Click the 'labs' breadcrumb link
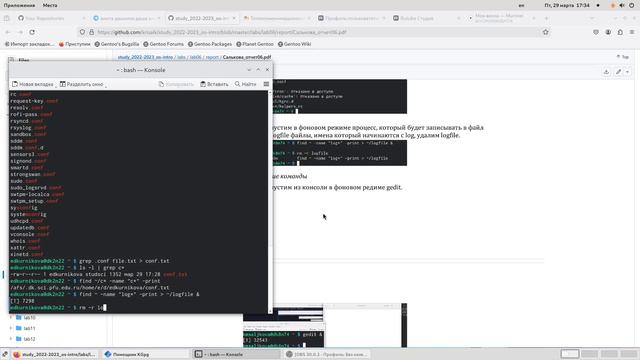Image resolution: width=640 pixels, height=360 pixels. point(181,57)
